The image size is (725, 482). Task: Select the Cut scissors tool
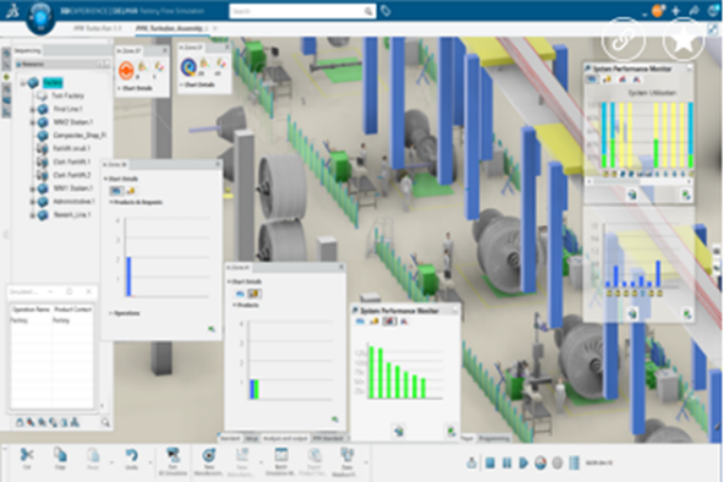click(26, 456)
